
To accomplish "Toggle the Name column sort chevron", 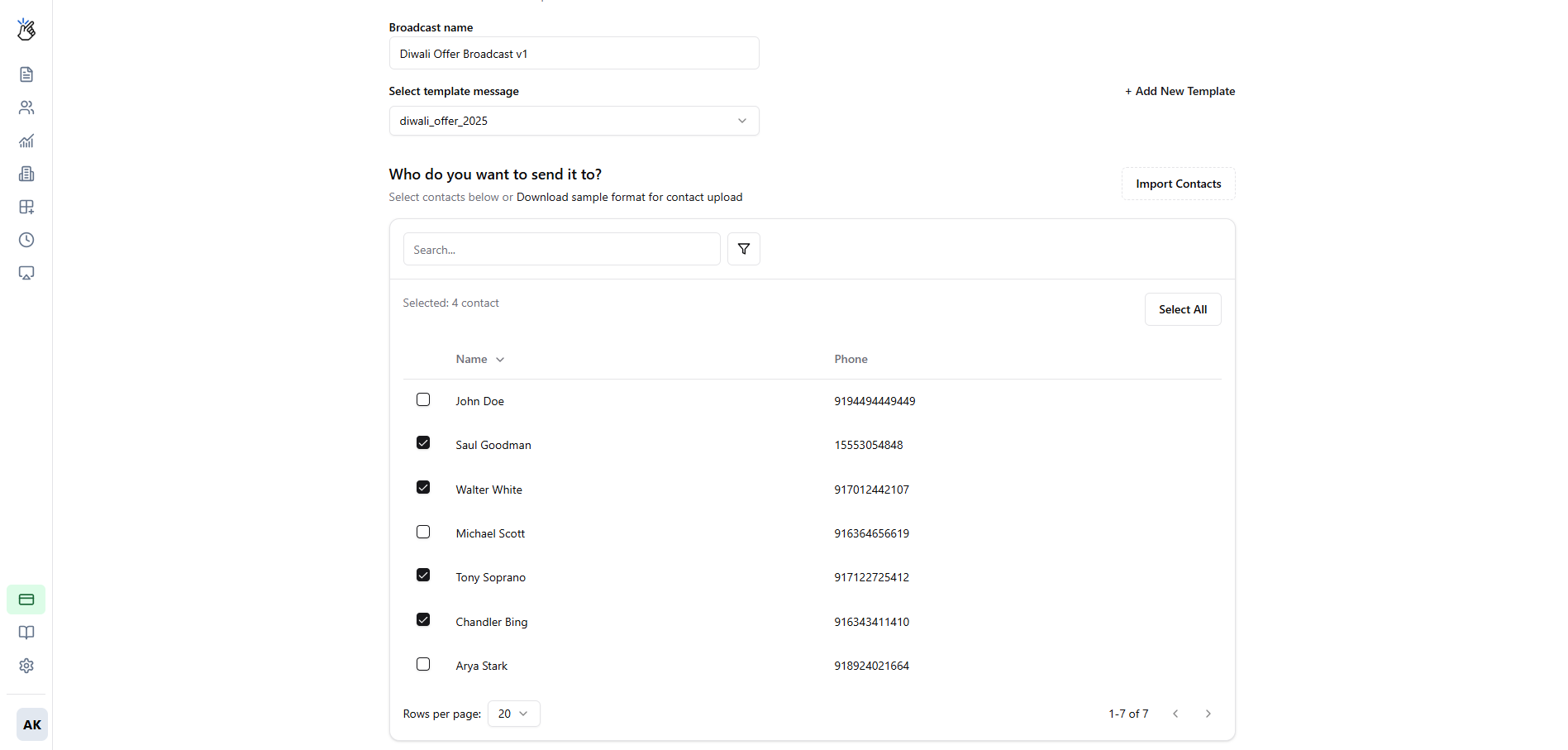I will pyautogui.click(x=500, y=359).
